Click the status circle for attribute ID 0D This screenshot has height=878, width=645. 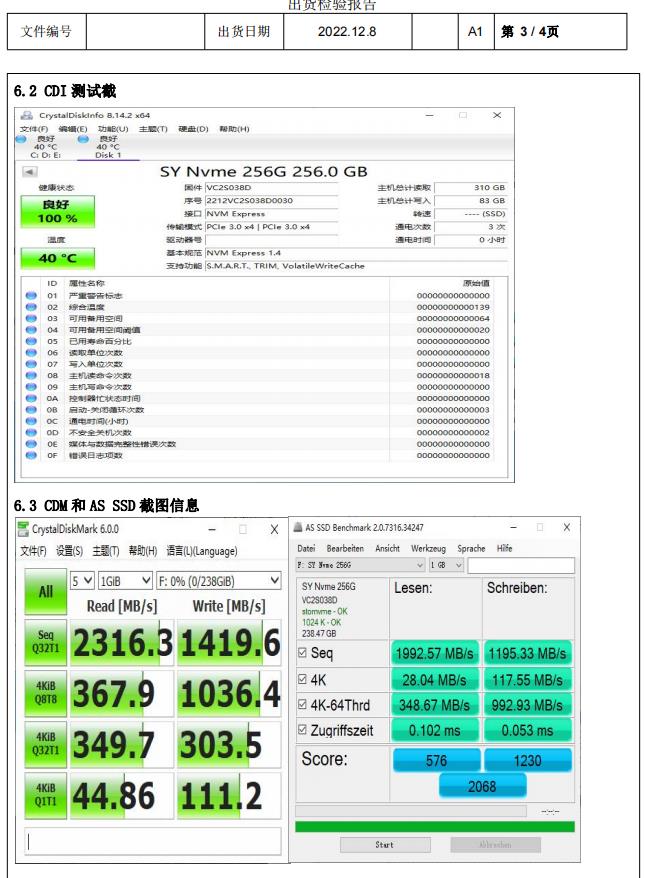click(31, 432)
